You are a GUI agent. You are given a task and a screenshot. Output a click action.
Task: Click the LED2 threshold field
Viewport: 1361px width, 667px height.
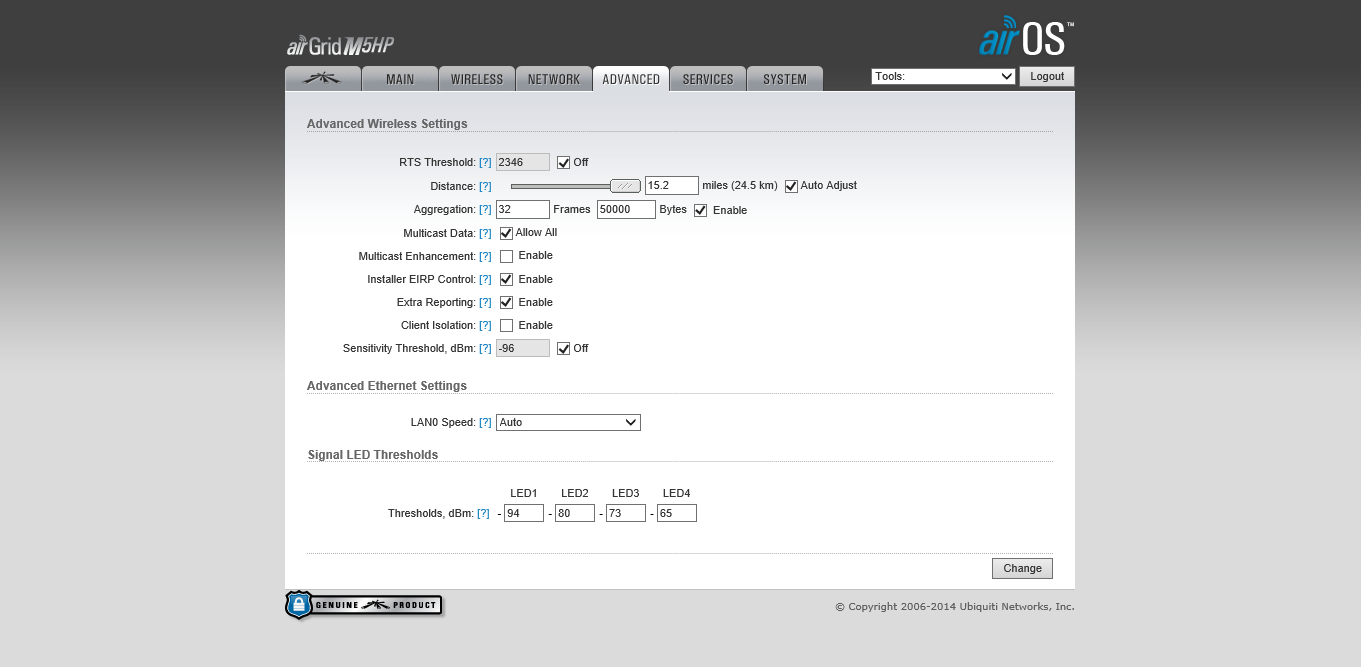click(x=575, y=513)
